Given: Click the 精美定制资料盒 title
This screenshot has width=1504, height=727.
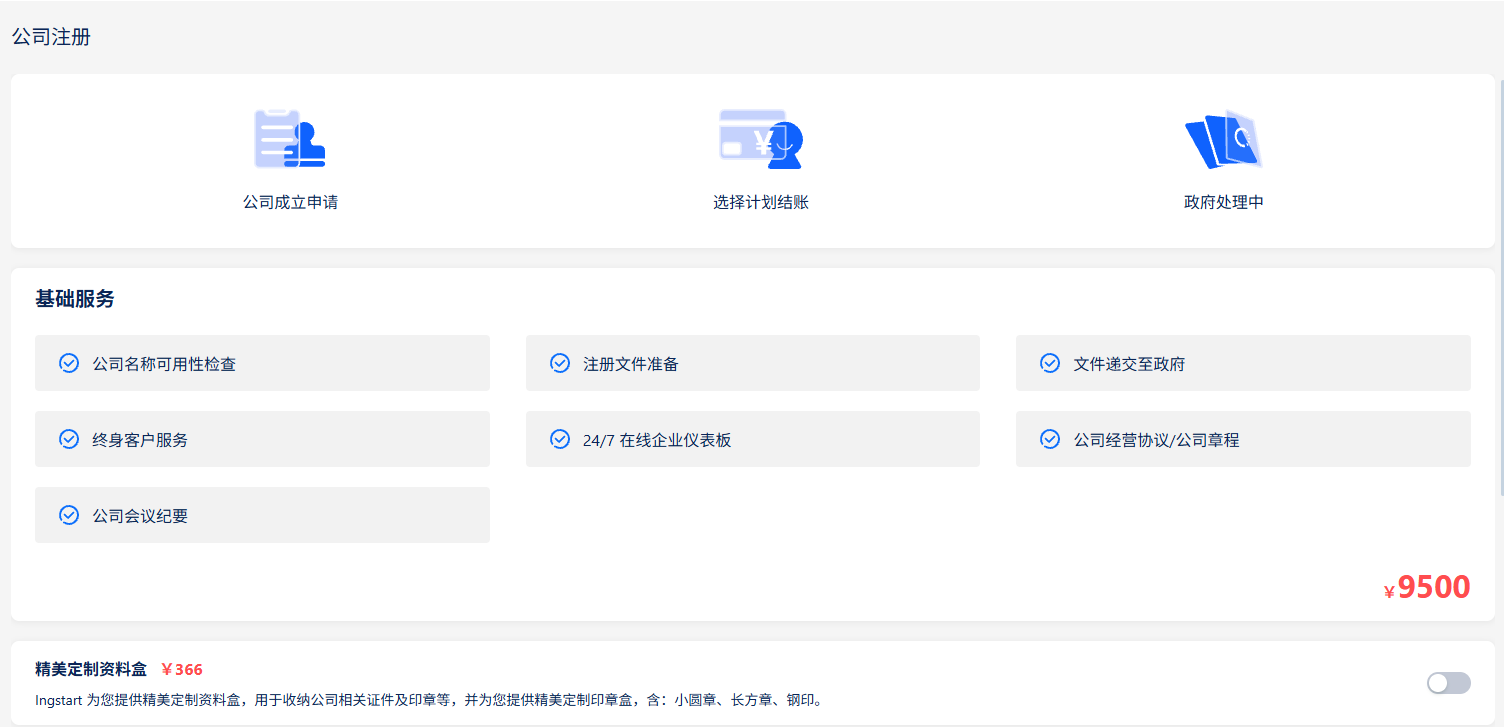Looking at the screenshot, I should pos(91,670).
